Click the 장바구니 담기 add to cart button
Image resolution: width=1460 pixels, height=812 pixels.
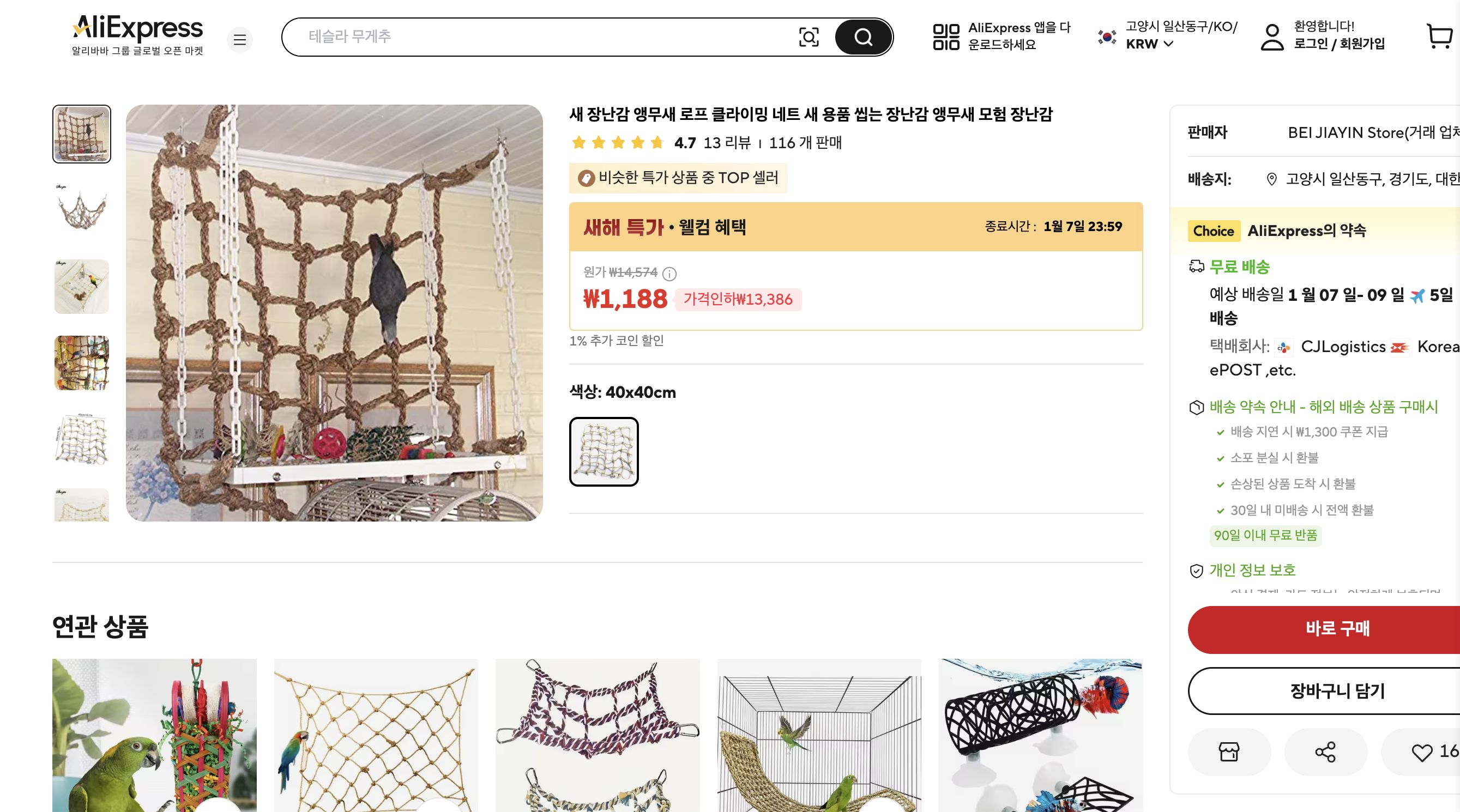point(1336,690)
